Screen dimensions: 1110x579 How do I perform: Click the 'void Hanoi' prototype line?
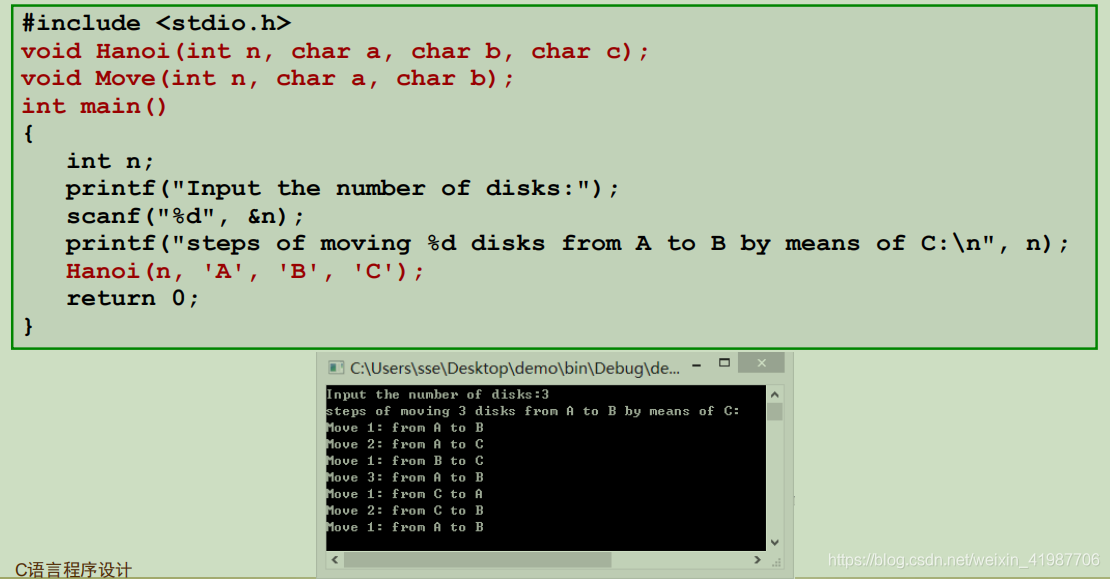pyautogui.click(x=335, y=51)
